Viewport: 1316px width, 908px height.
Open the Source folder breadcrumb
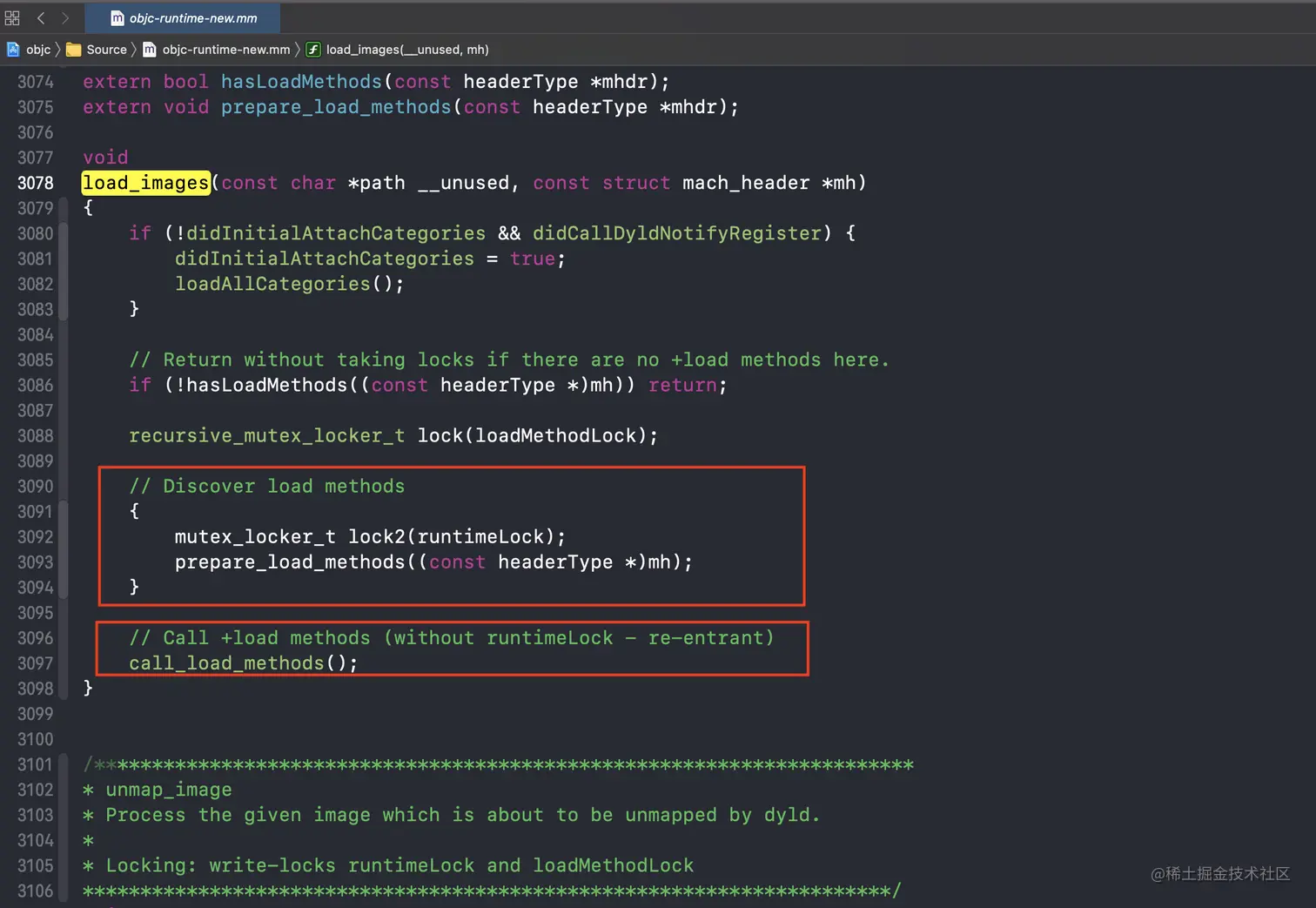click(x=107, y=50)
